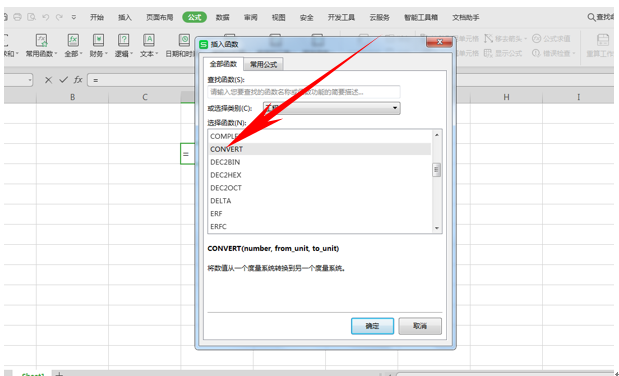Viewport: 619px width, 376px height.
Task: Click the 移去箭头 remove arrows icon
Action: click(x=489, y=38)
